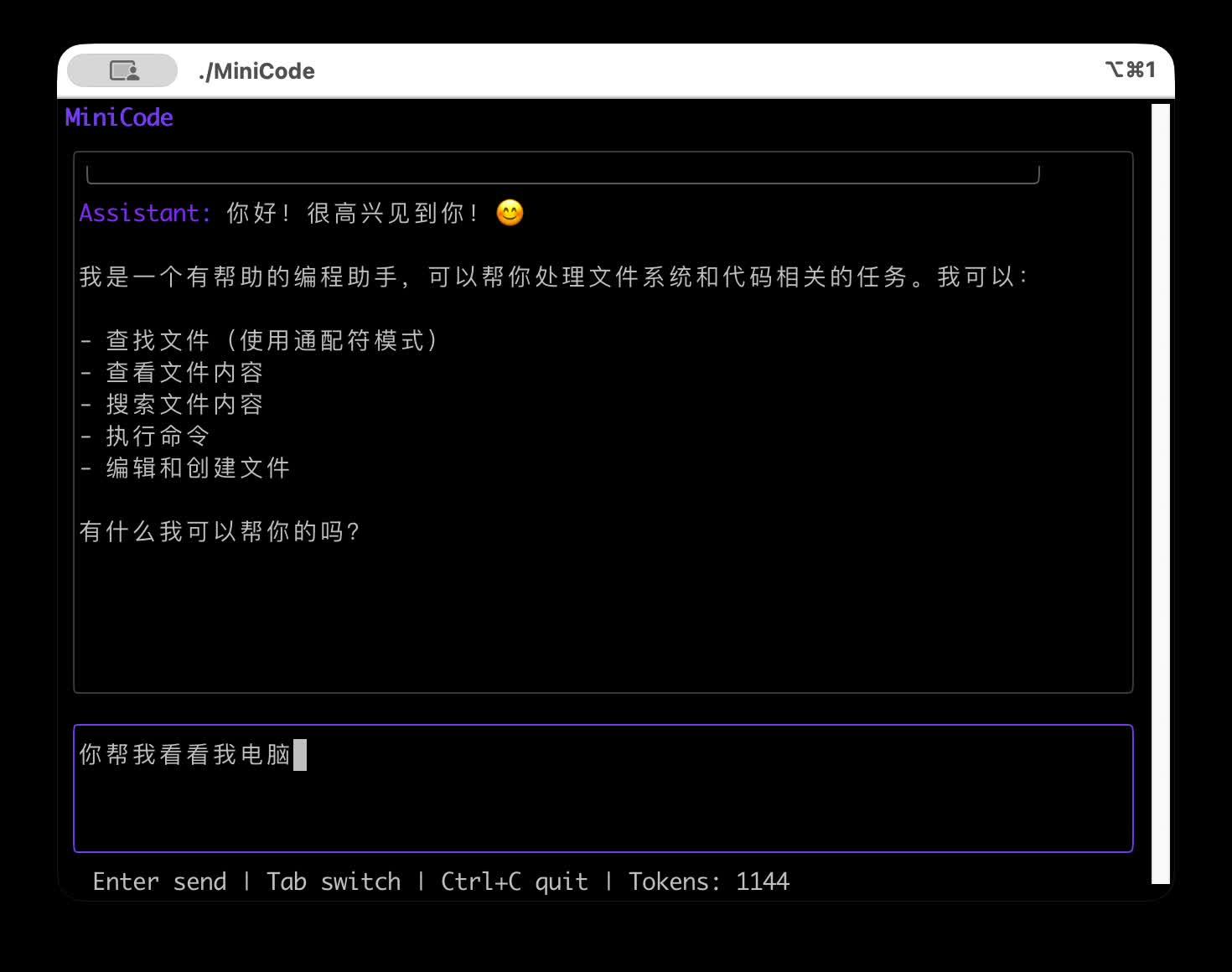
Task: Click the session icon in the title bar
Action: click(123, 70)
